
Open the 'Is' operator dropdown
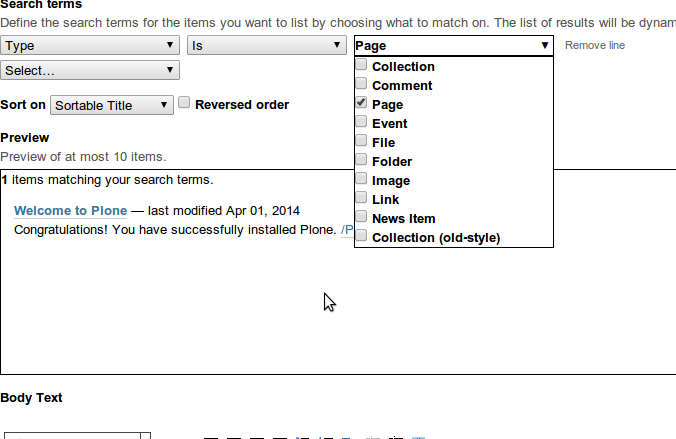click(x=266, y=45)
